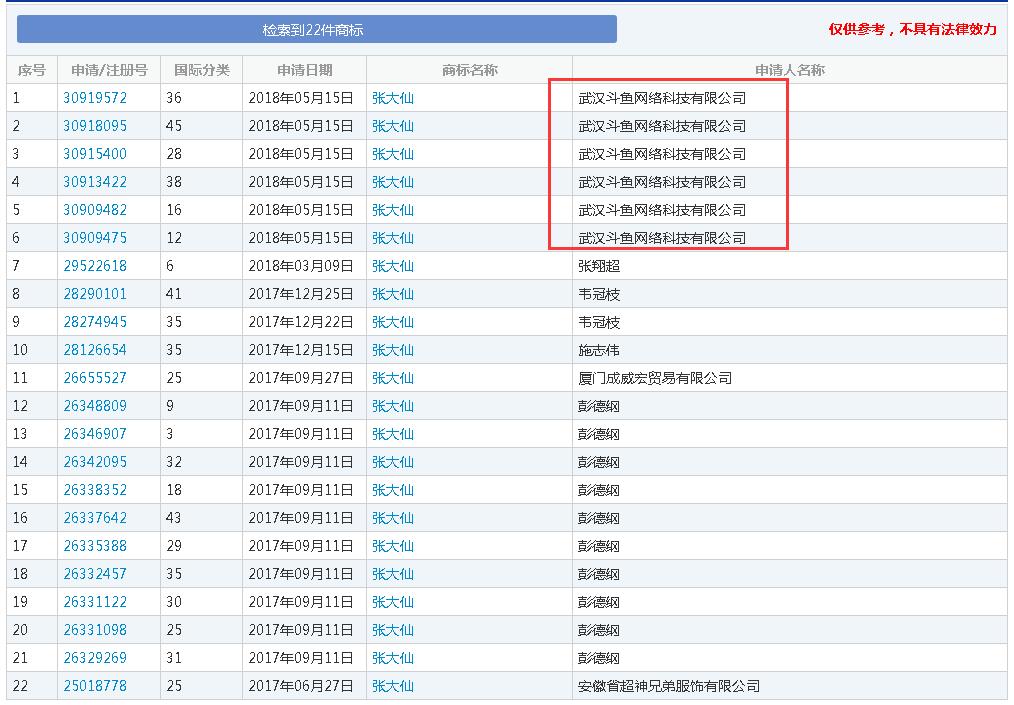
Task: Open registration number 26346907
Action: [x=95, y=434]
